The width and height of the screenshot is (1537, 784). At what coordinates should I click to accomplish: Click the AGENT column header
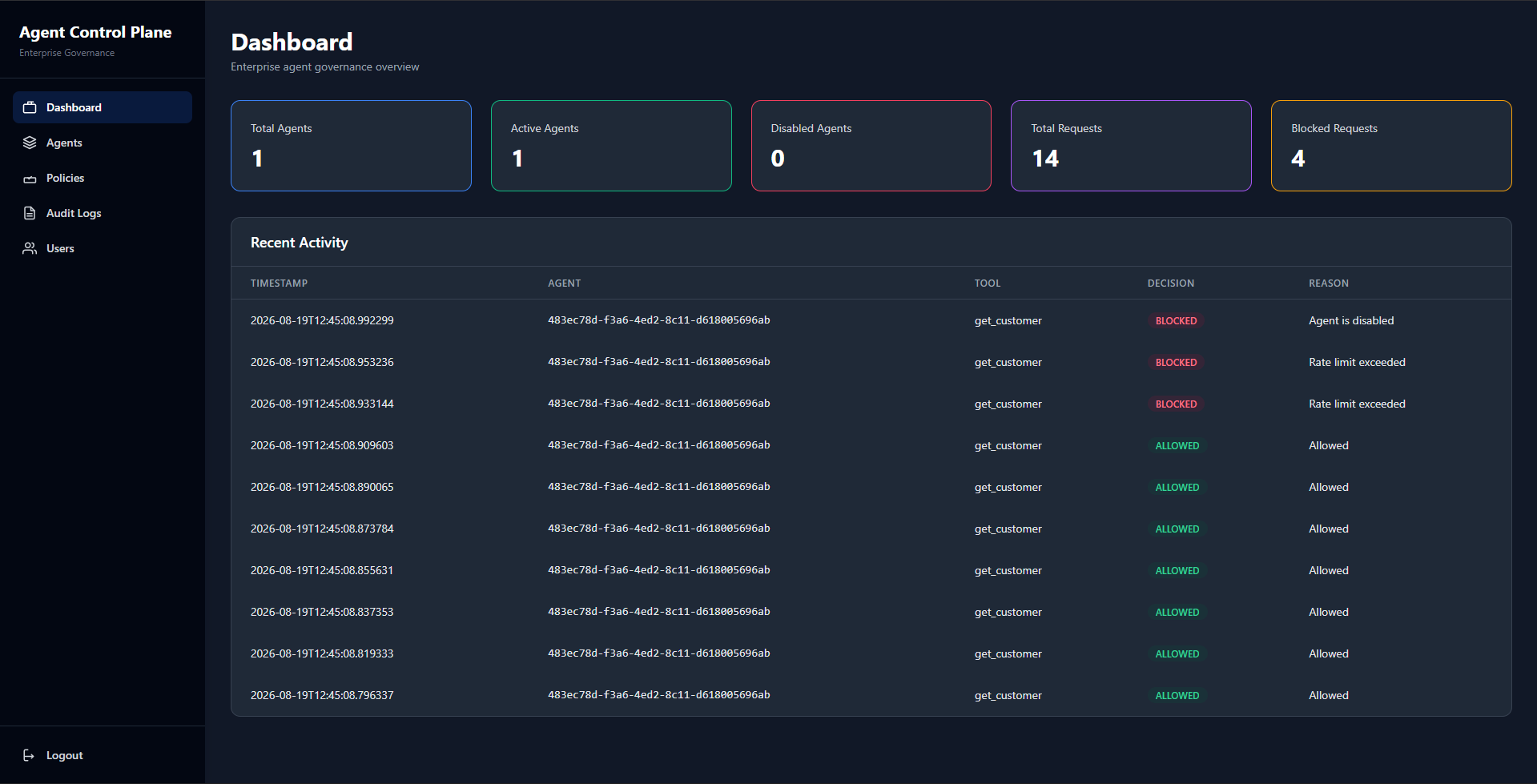(565, 283)
